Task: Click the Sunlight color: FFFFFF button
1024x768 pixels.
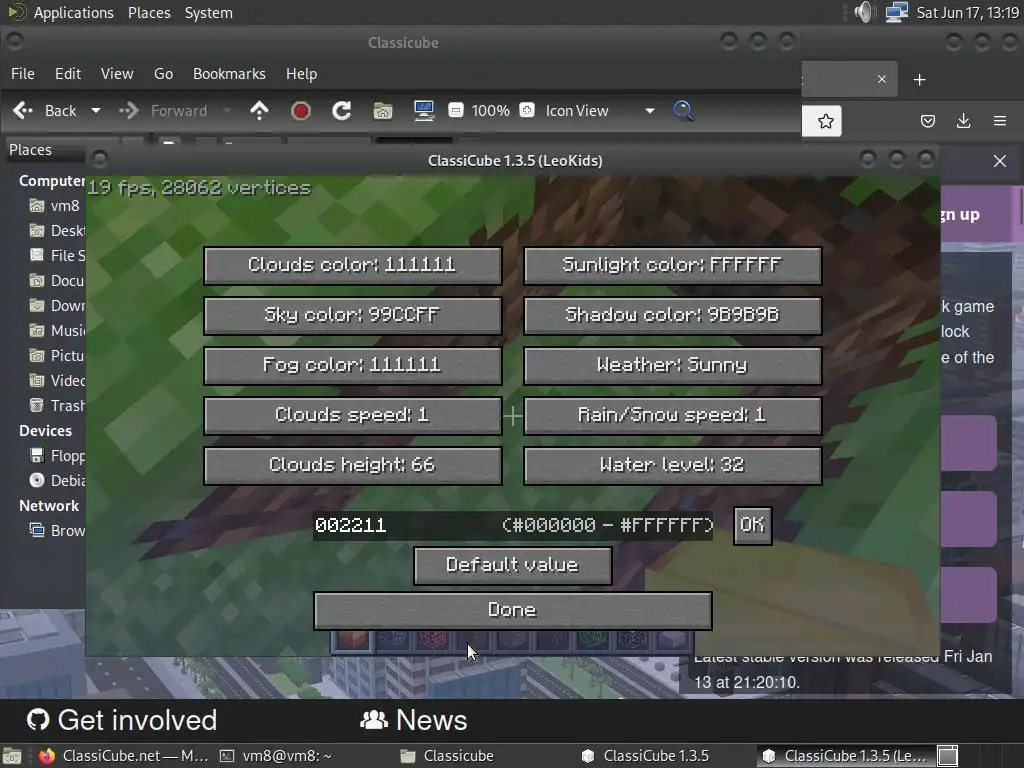Action: (x=672, y=265)
